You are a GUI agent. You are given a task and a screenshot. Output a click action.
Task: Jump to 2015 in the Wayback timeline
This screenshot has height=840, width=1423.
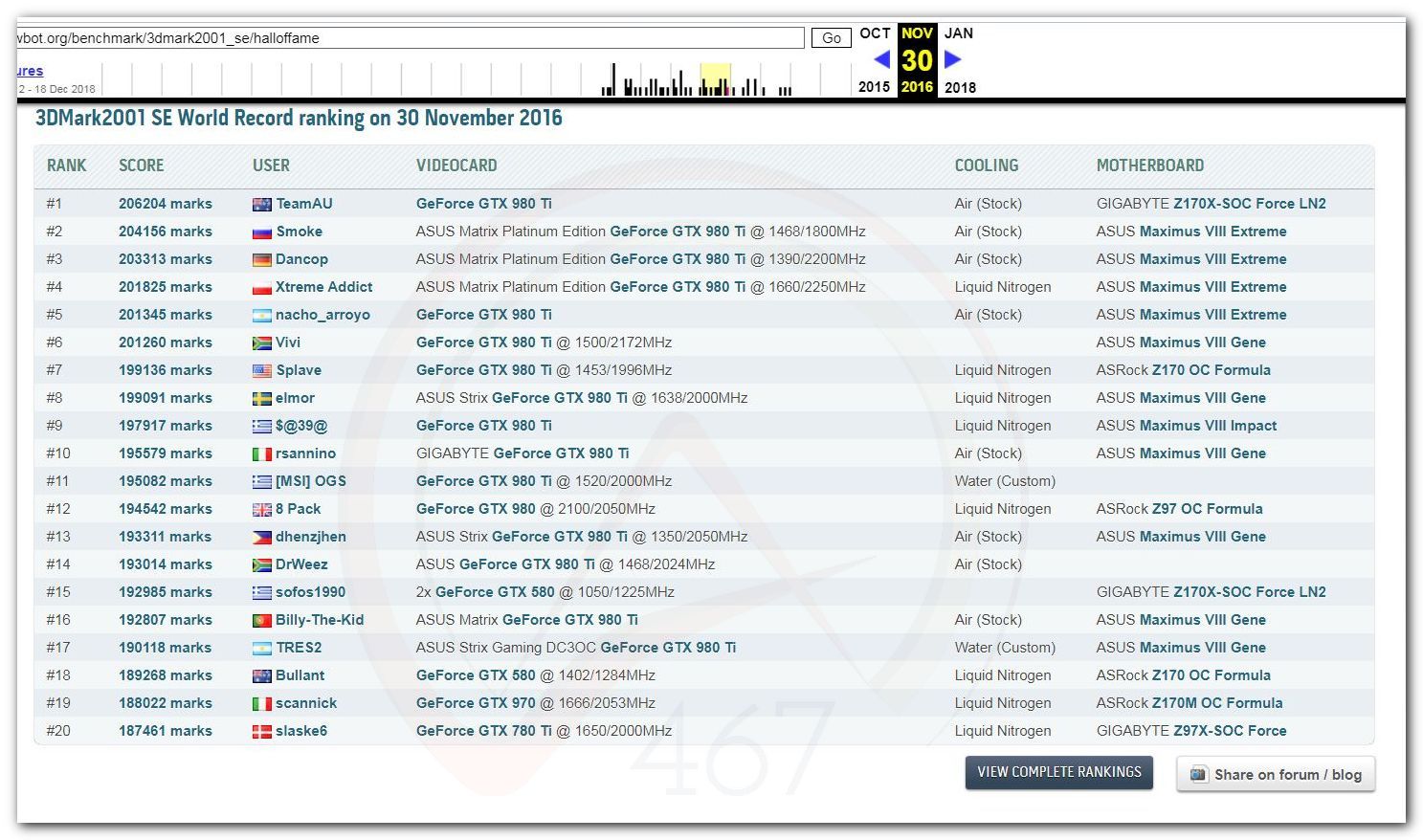click(874, 87)
